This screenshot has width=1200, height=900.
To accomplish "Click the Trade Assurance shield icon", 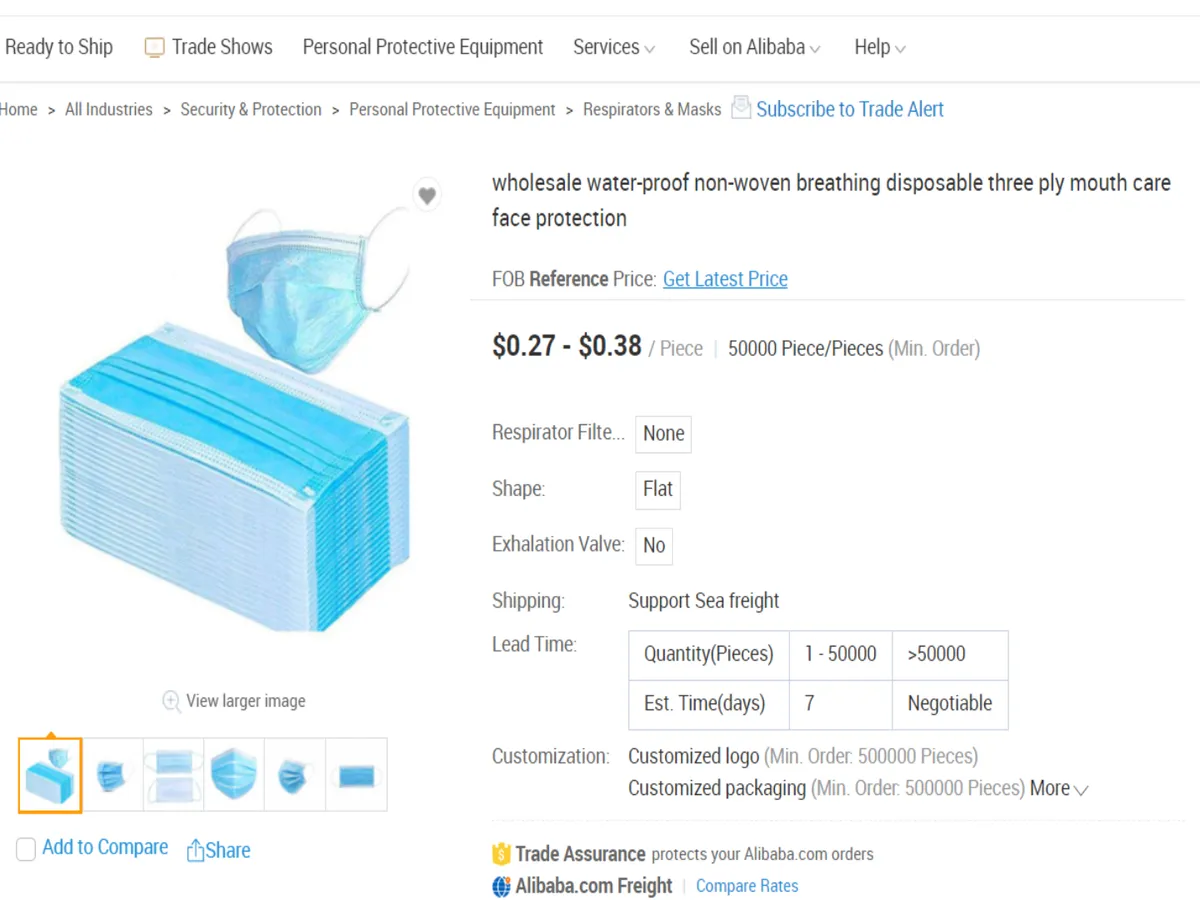I will click(501, 855).
